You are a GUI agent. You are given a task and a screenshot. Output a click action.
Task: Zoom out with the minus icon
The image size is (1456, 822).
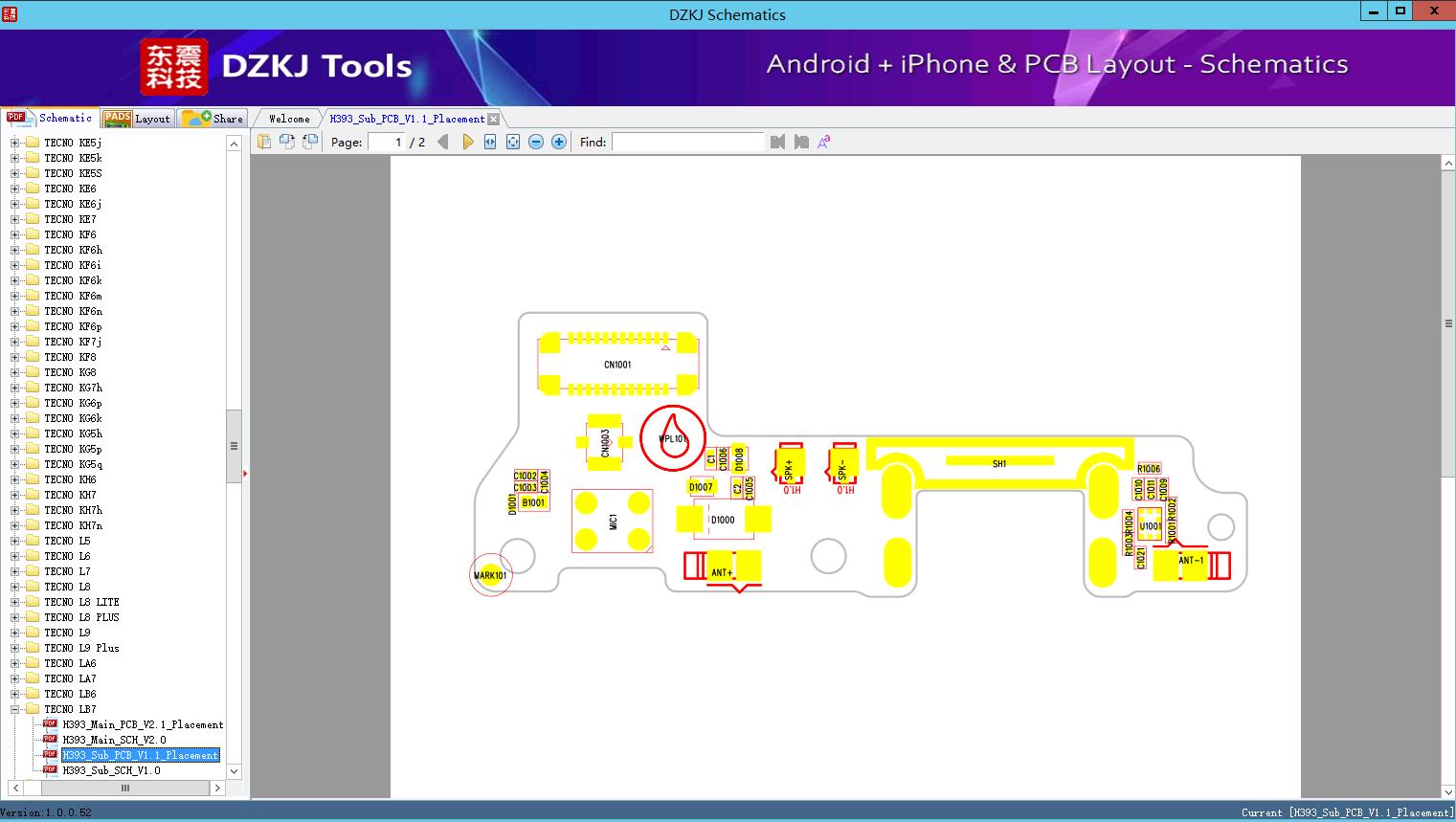click(x=536, y=142)
